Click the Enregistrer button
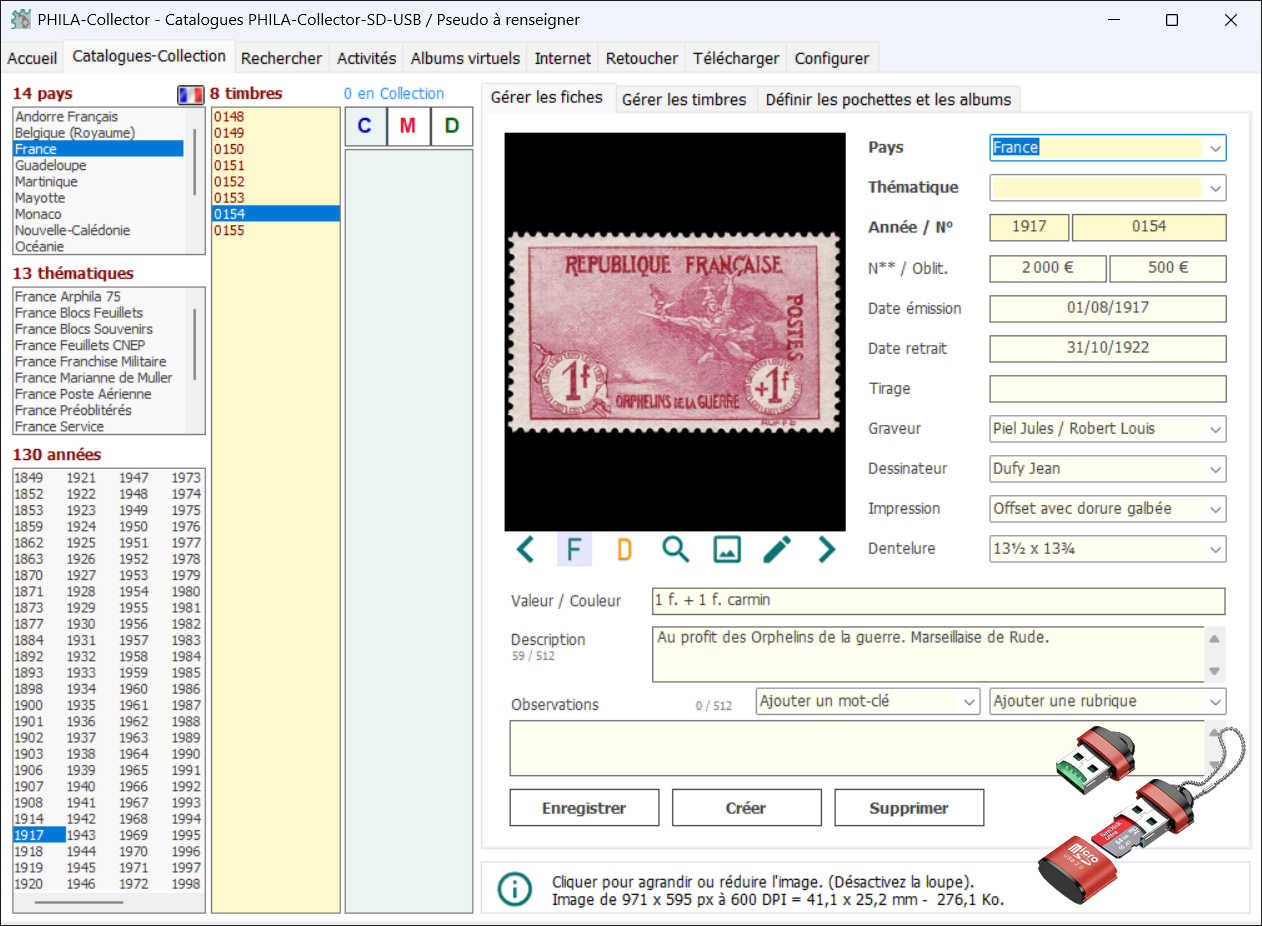The height and width of the screenshot is (926, 1262). (x=584, y=808)
